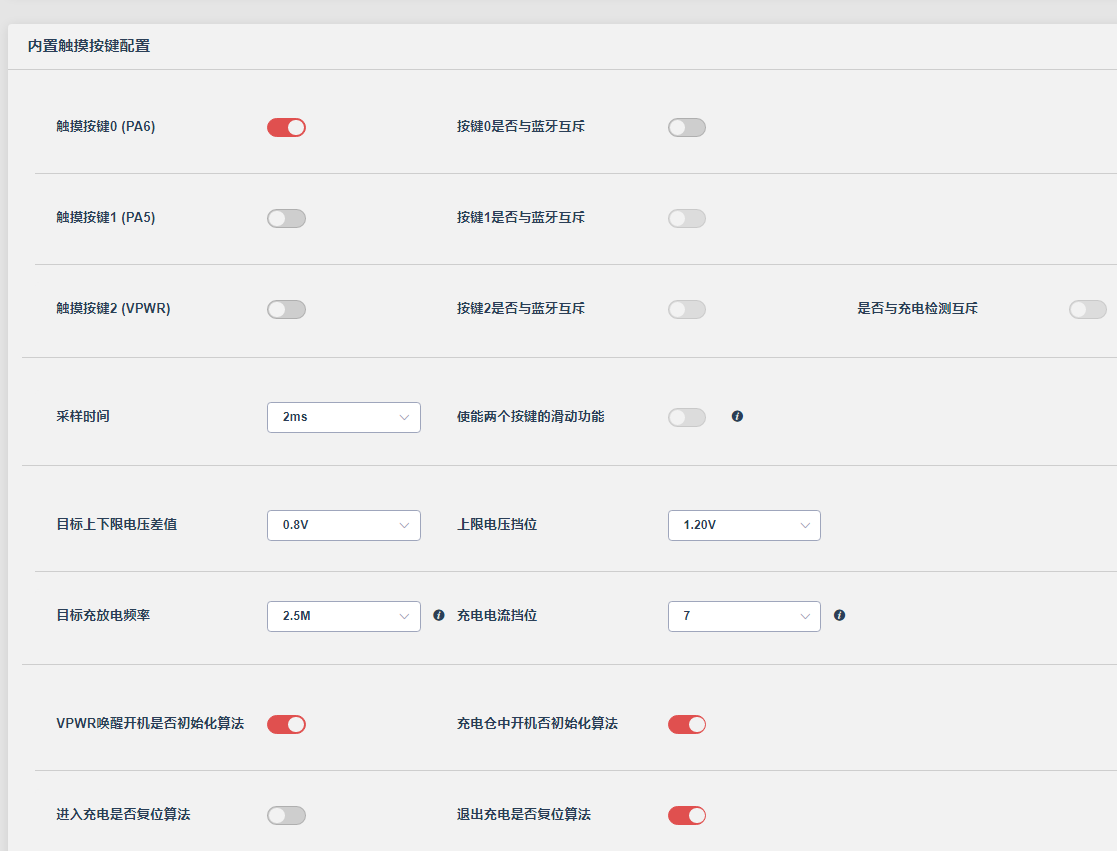Click the 目标上下限电压差值 label
The width and height of the screenshot is (1117, 851).
[x=117, y=525]
